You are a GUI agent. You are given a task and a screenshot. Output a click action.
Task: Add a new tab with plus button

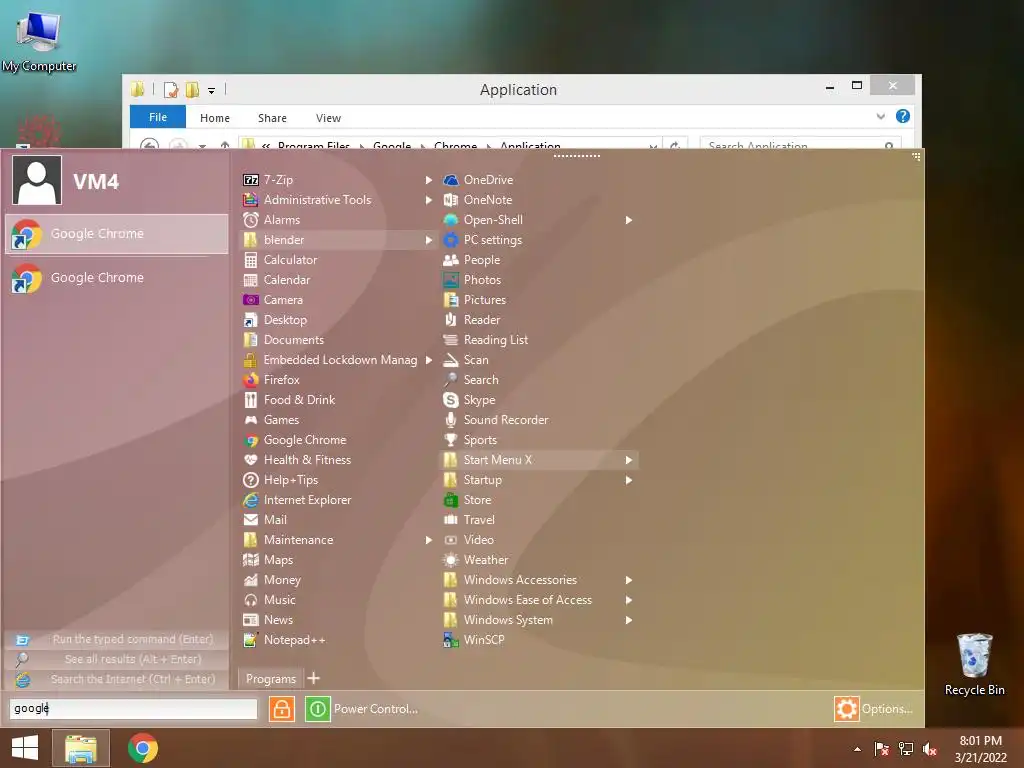click(x=313, y=678)
